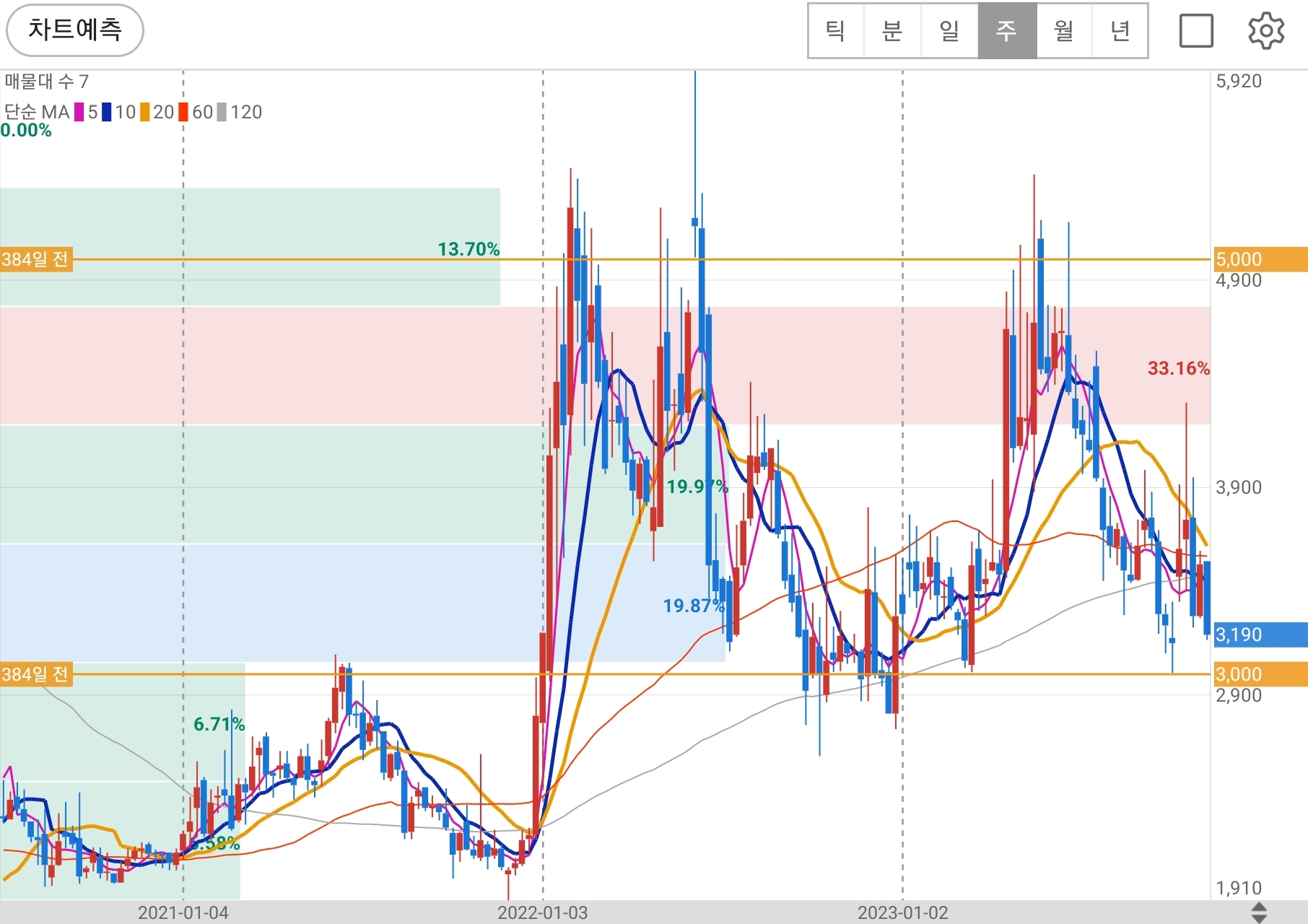Click the 1,910 bottom price axis label
This screenshot has width=1308, height=924.
click(1239, 888)
